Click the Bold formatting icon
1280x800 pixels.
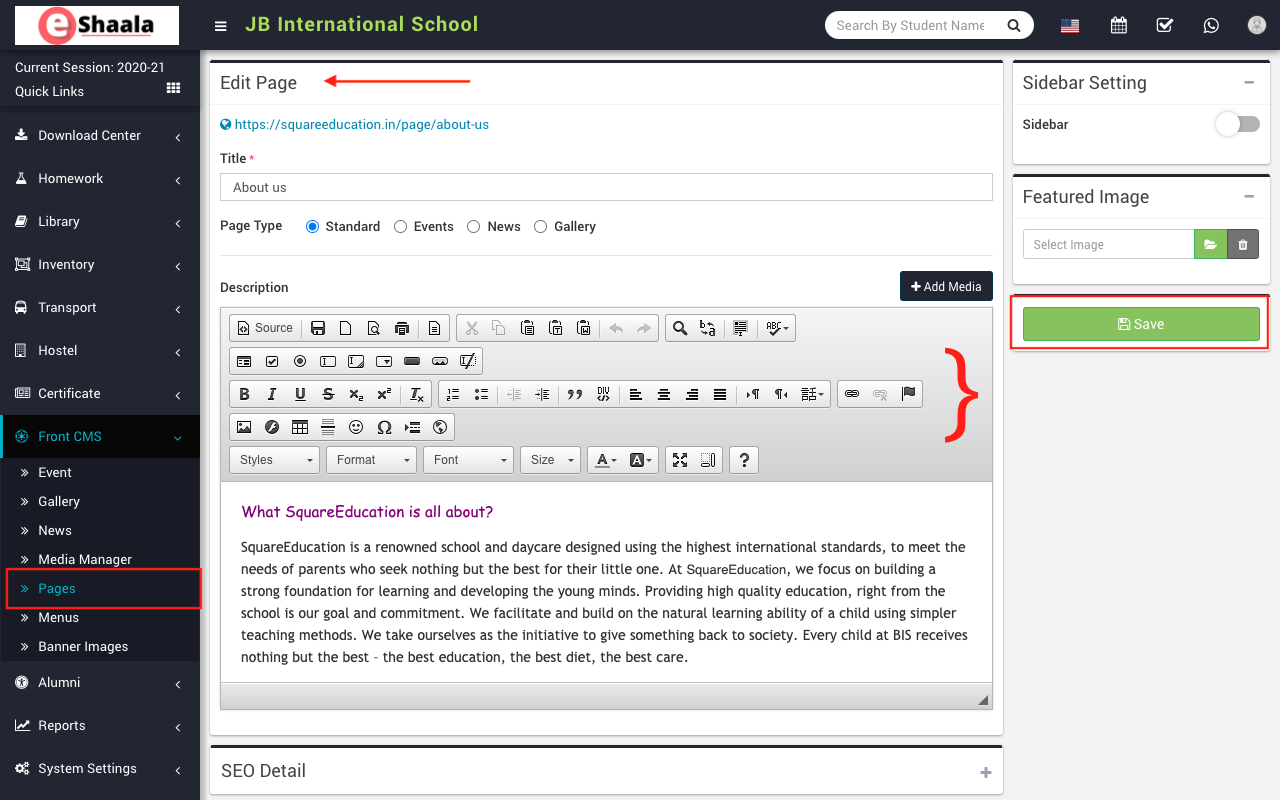point(244,394)
